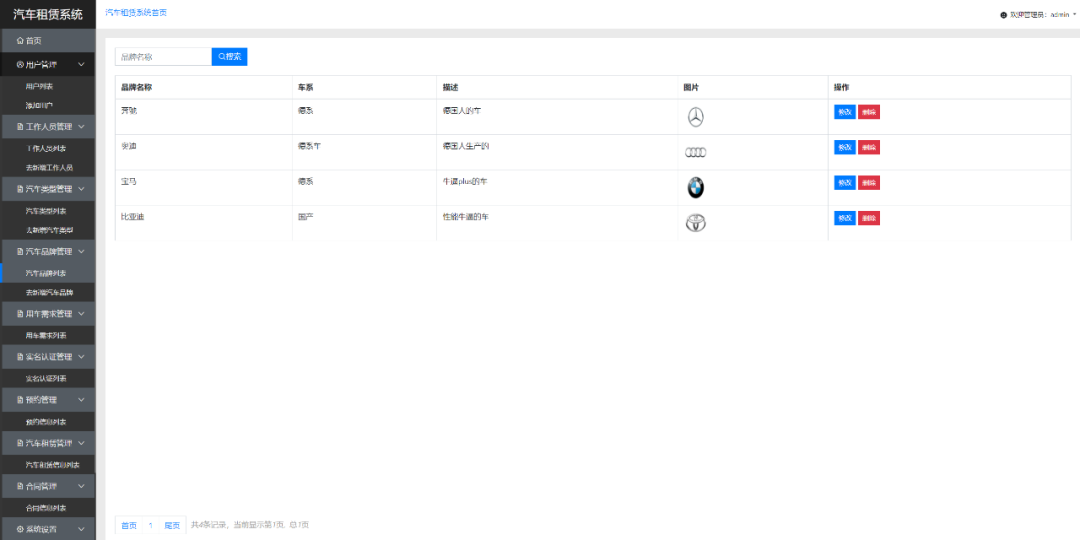Screen dimensions: 1080x540
Task: Open 汽车租赁信息列表 in the sidebar
Action: [52, 465]
